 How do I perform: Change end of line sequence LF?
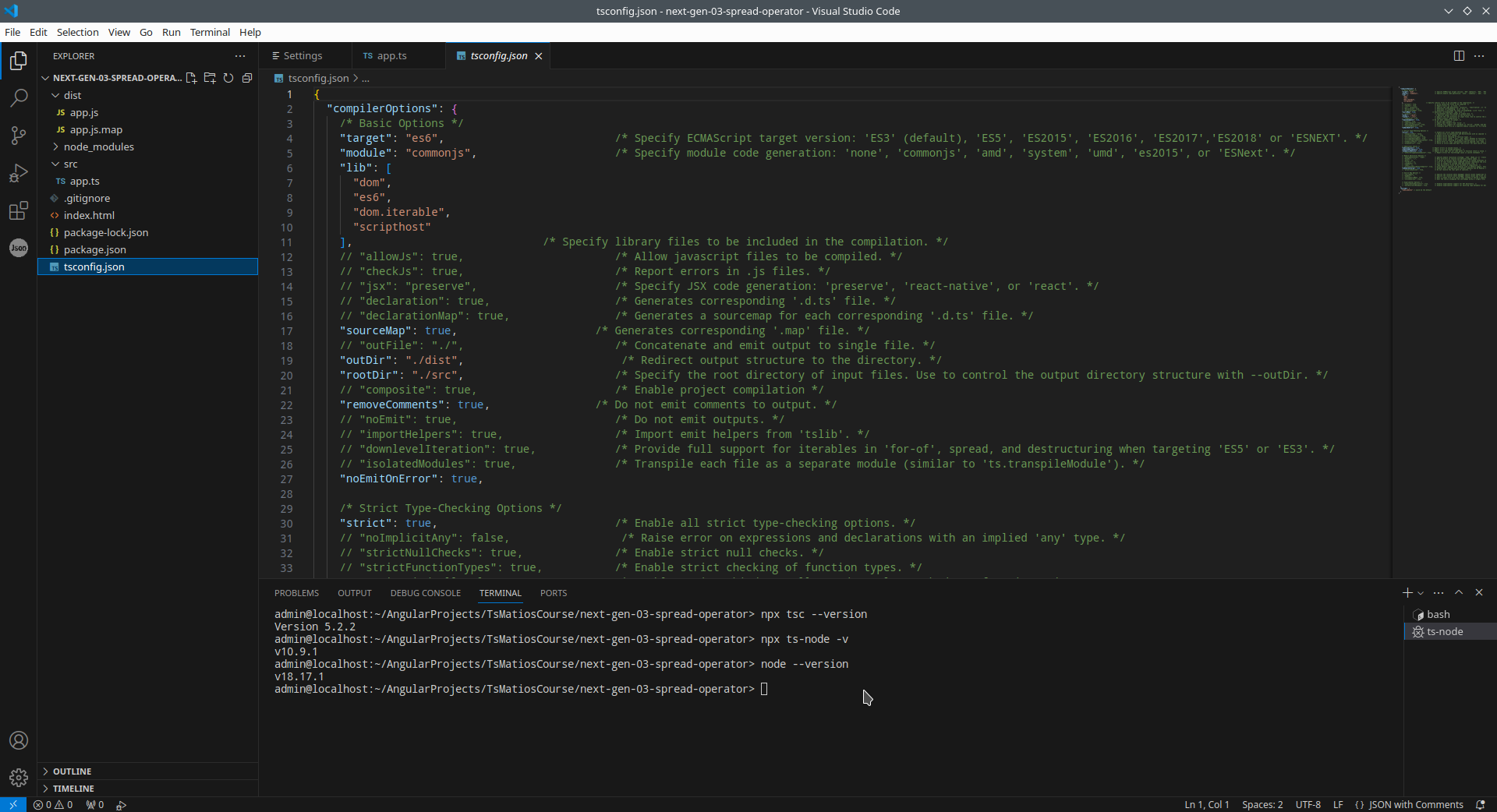point(1338,805)
